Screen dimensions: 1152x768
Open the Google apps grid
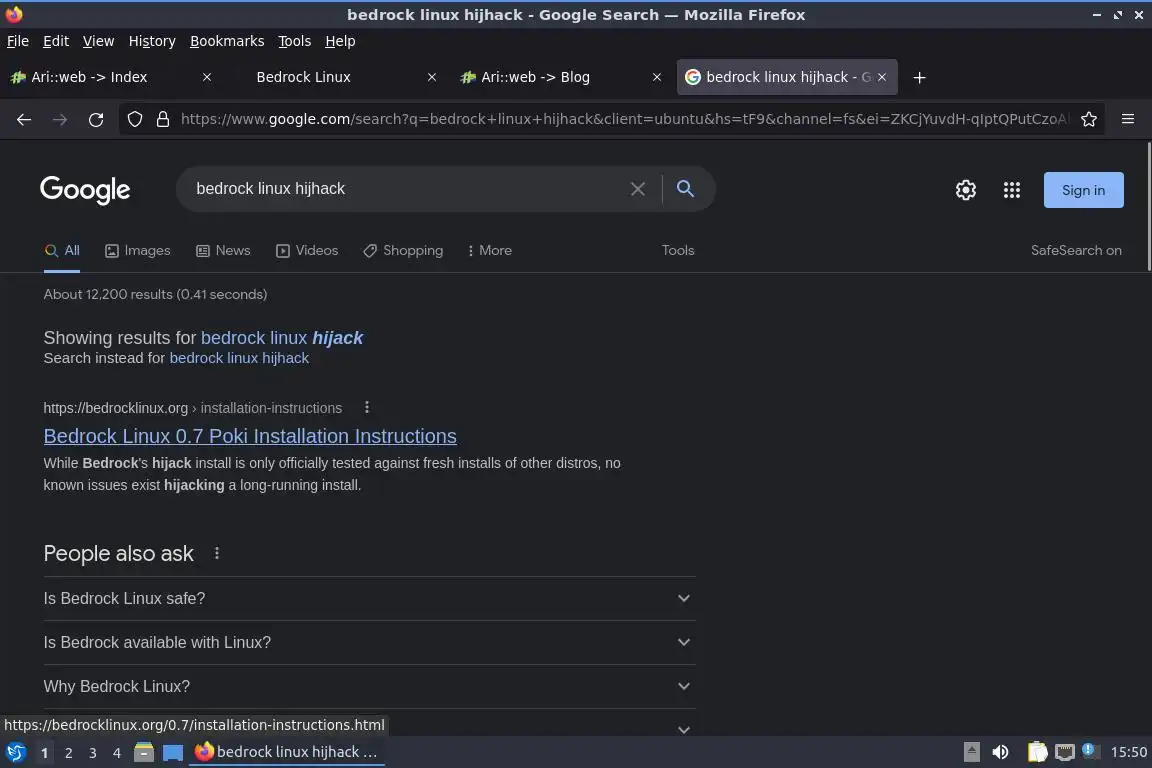point(1012,190)
